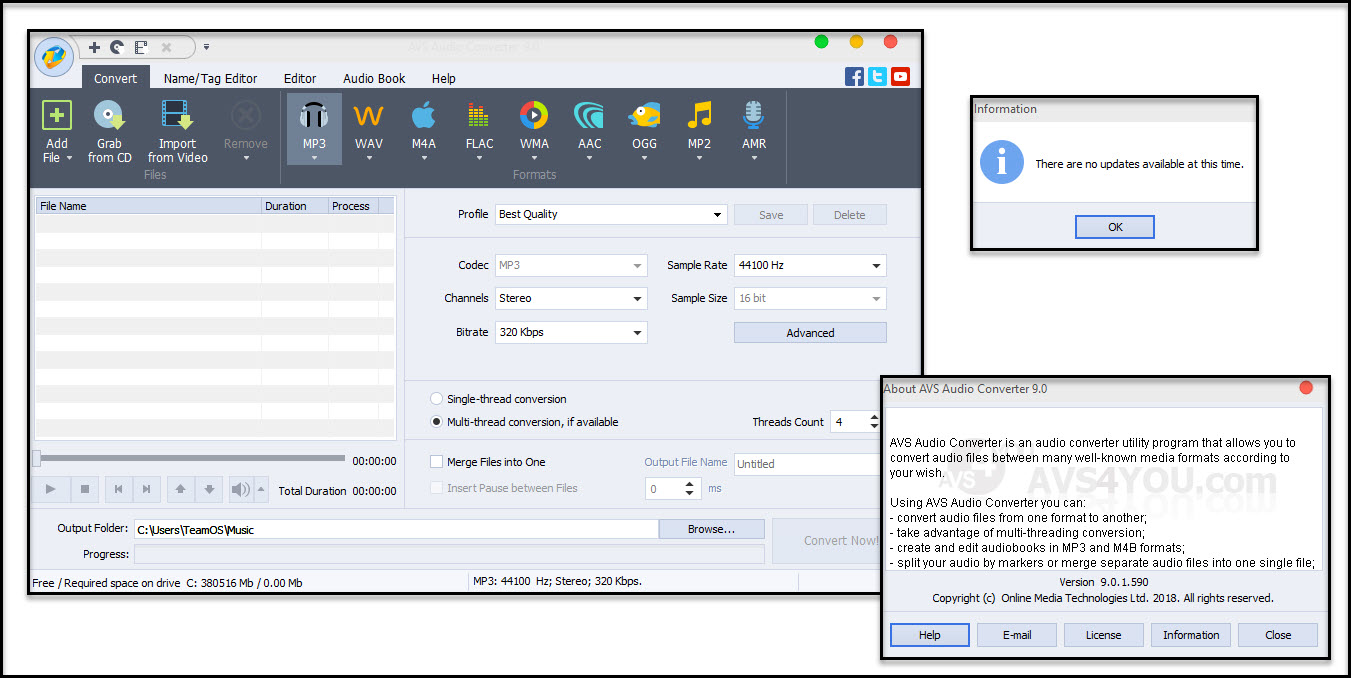1351x678 pixels.
Task: Switch to the Name/Tag Editor tab
Action: pos(210,78)
